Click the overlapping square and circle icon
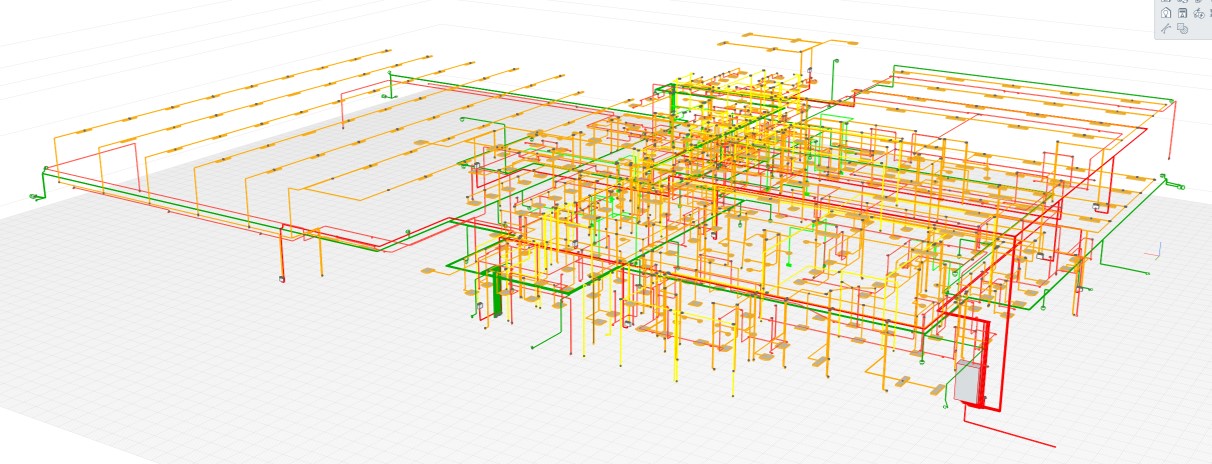 1182,30
